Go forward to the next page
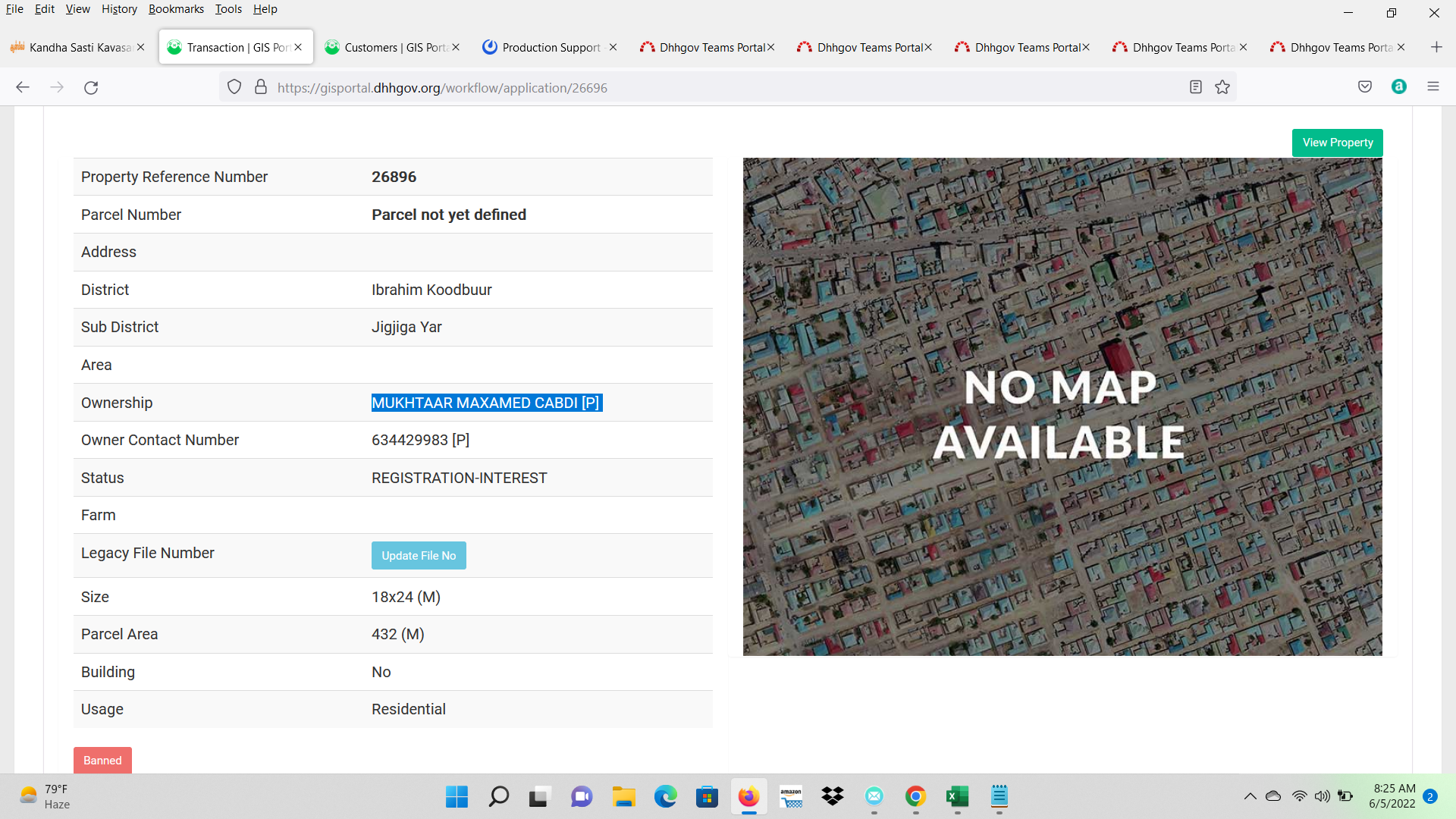 57,87
